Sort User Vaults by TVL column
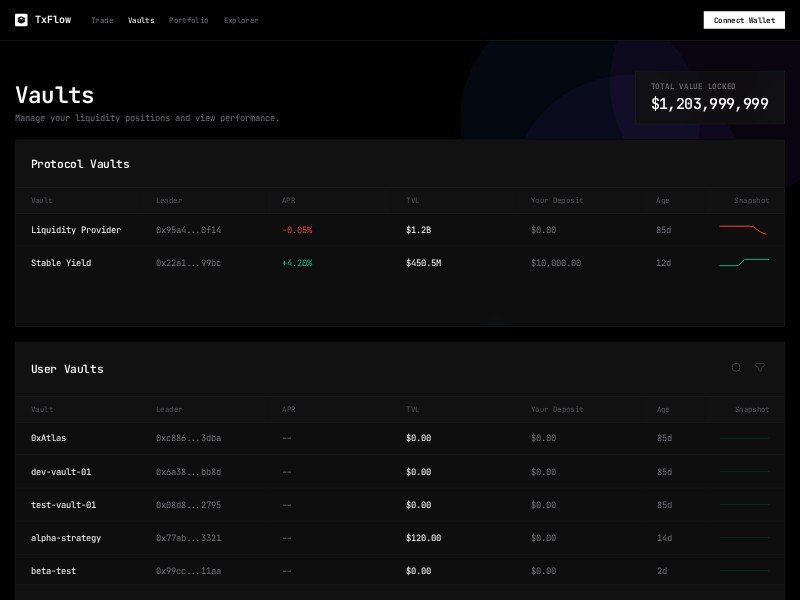 [x=412, y=409]
